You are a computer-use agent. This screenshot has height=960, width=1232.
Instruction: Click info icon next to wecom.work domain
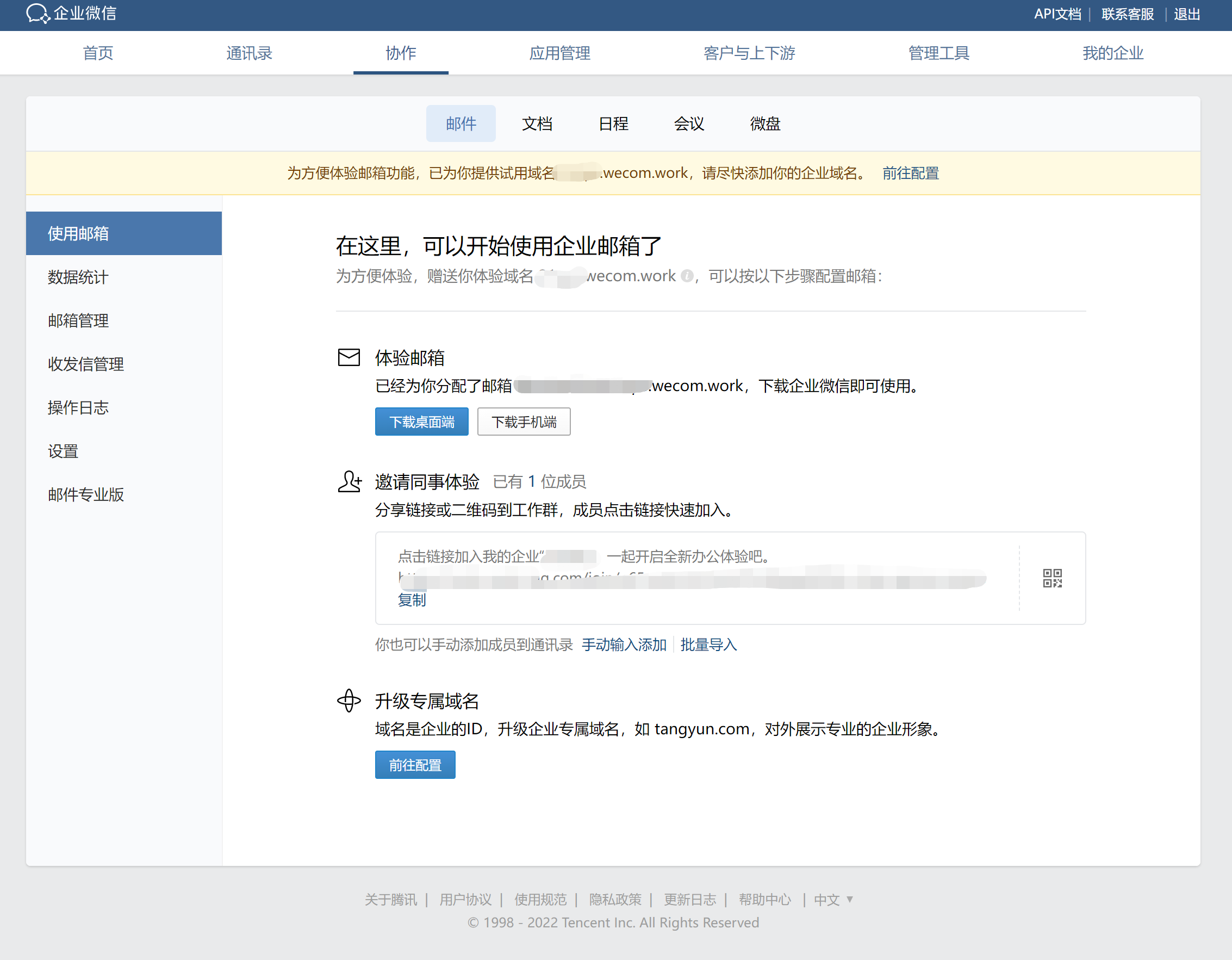[687, 276]
